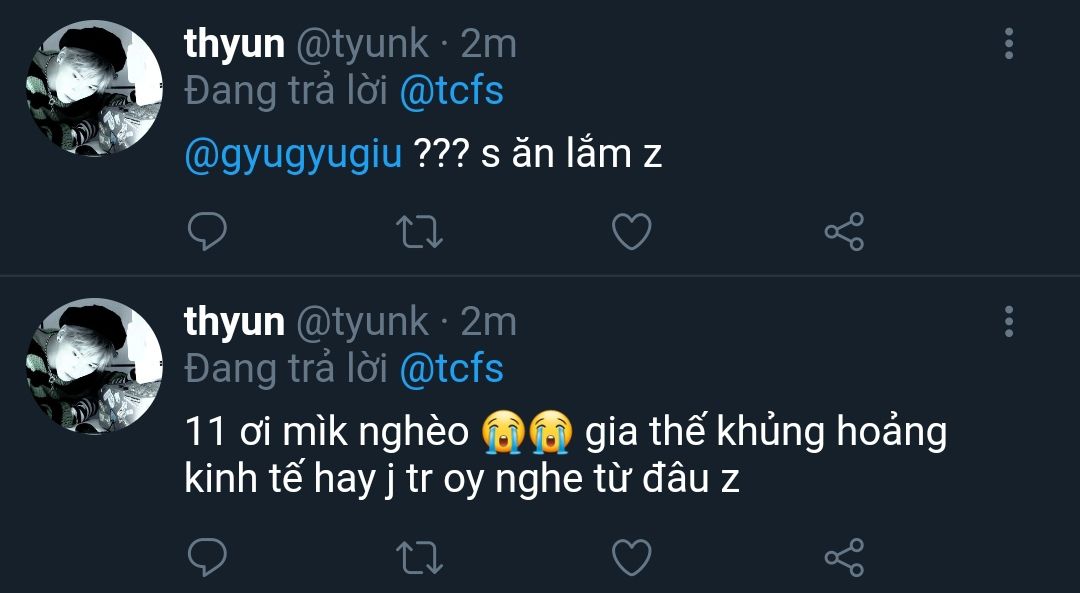Like the "s ăn lắm z" tweet
This screenshot has width=1080, height=593.
(x=631, y=232)
